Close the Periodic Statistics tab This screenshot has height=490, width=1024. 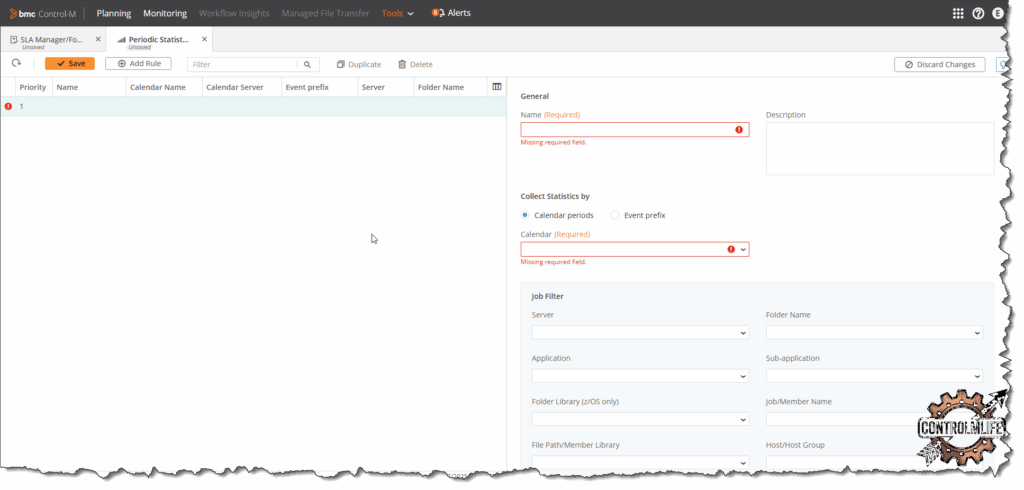205,39
